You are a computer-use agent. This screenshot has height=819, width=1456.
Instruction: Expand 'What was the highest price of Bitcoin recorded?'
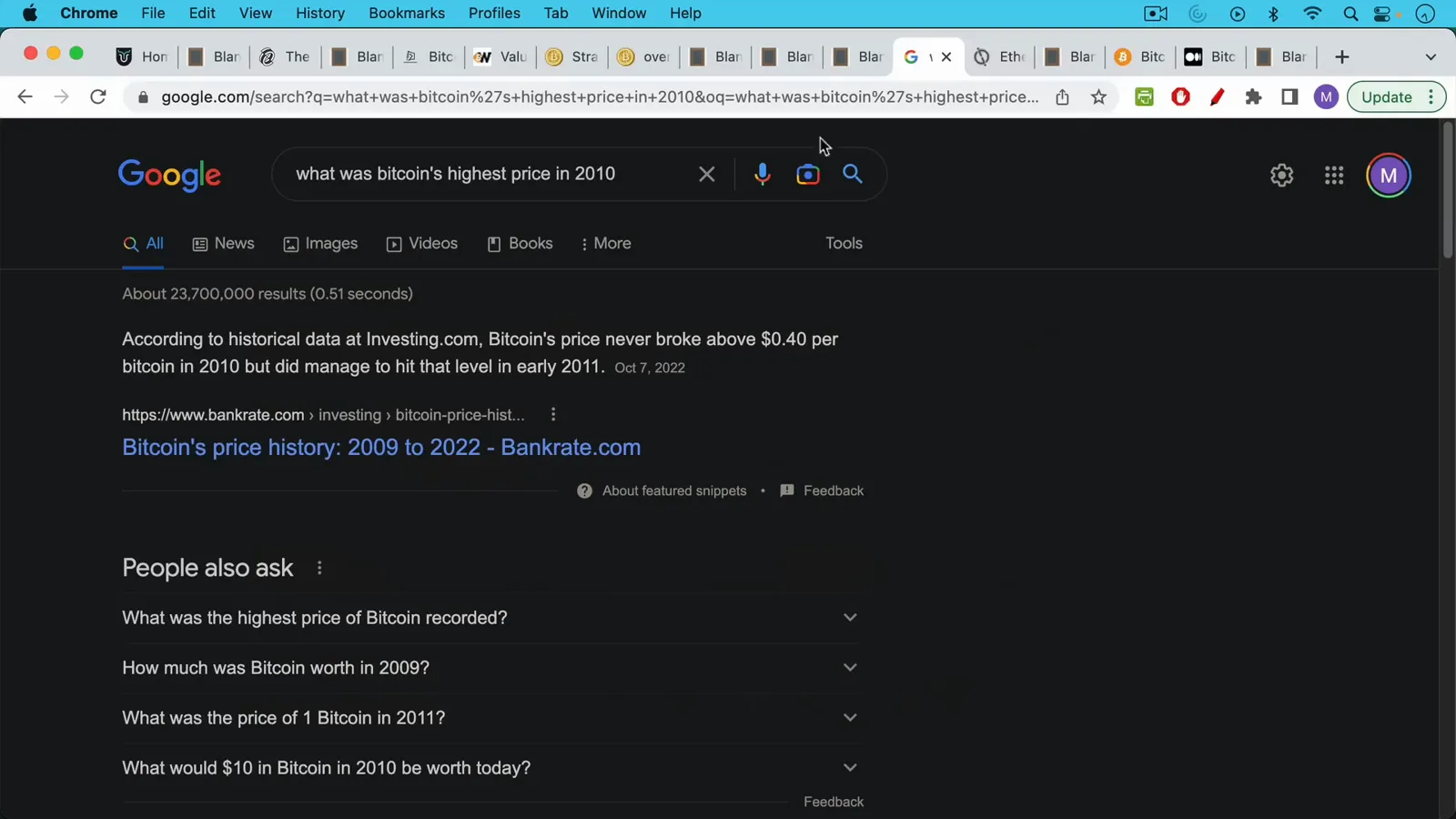491,618
